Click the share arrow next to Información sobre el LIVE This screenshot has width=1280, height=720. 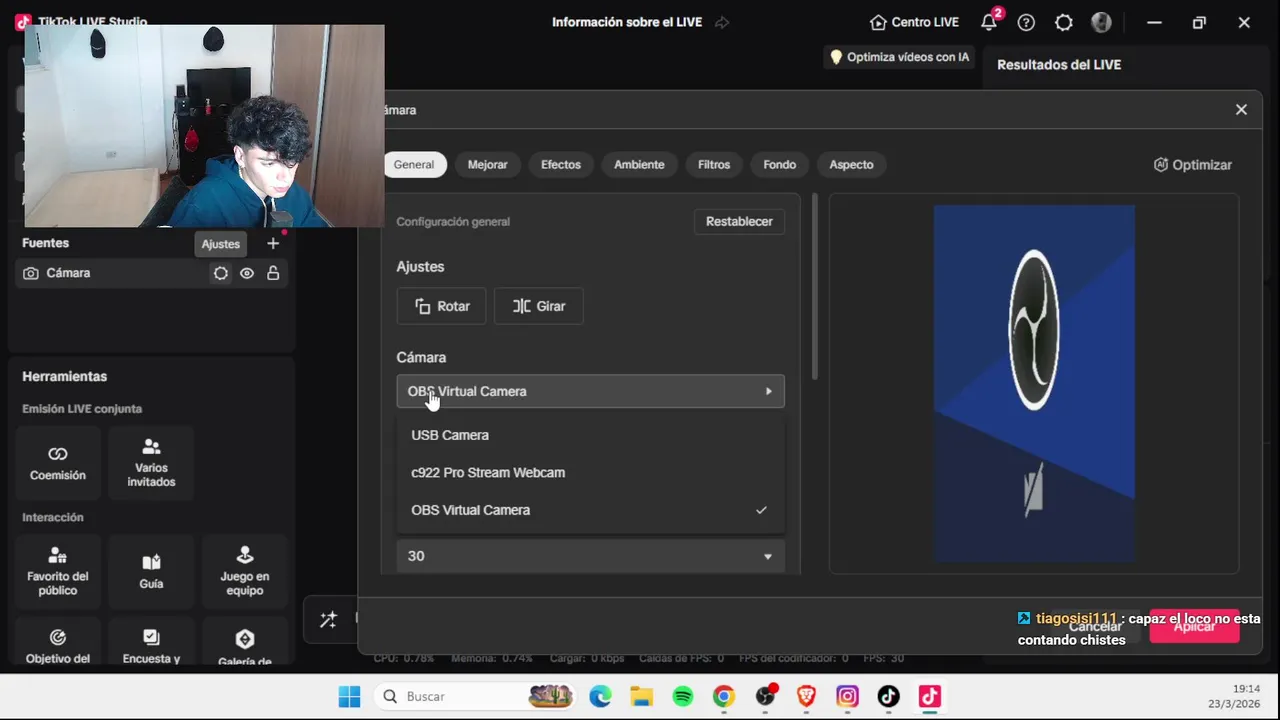pos(722,22)
